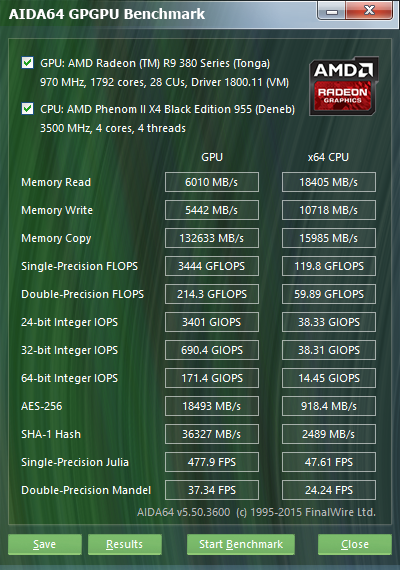
Task: Select the GPU Memory Read result 6010 MB/s
Action: pos(212,182)
